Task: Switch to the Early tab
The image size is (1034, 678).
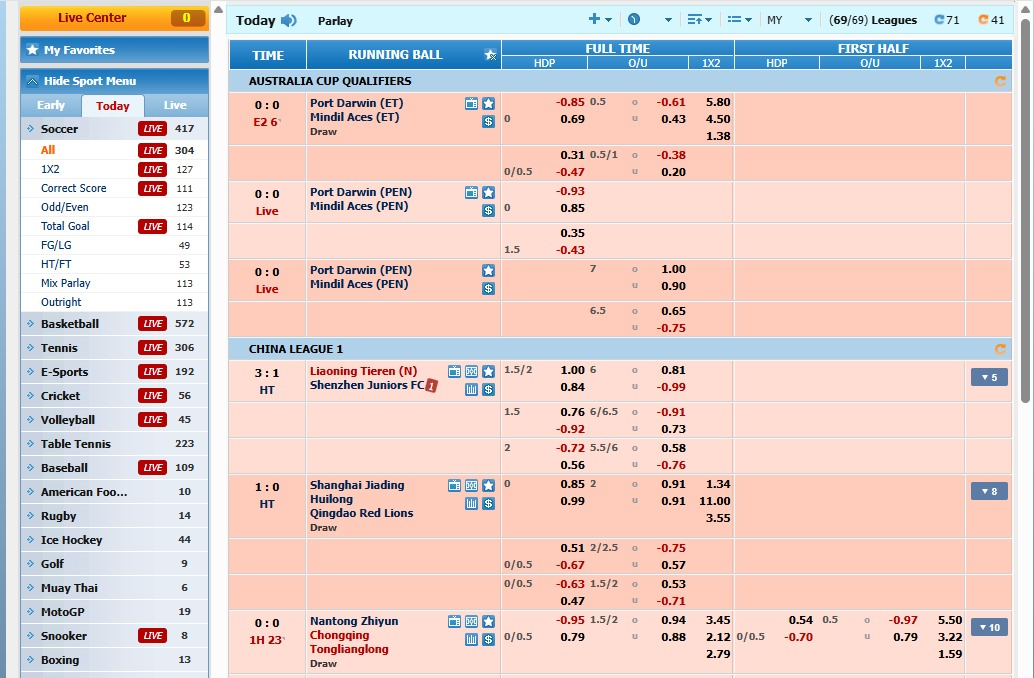Action: pos(51,106)
